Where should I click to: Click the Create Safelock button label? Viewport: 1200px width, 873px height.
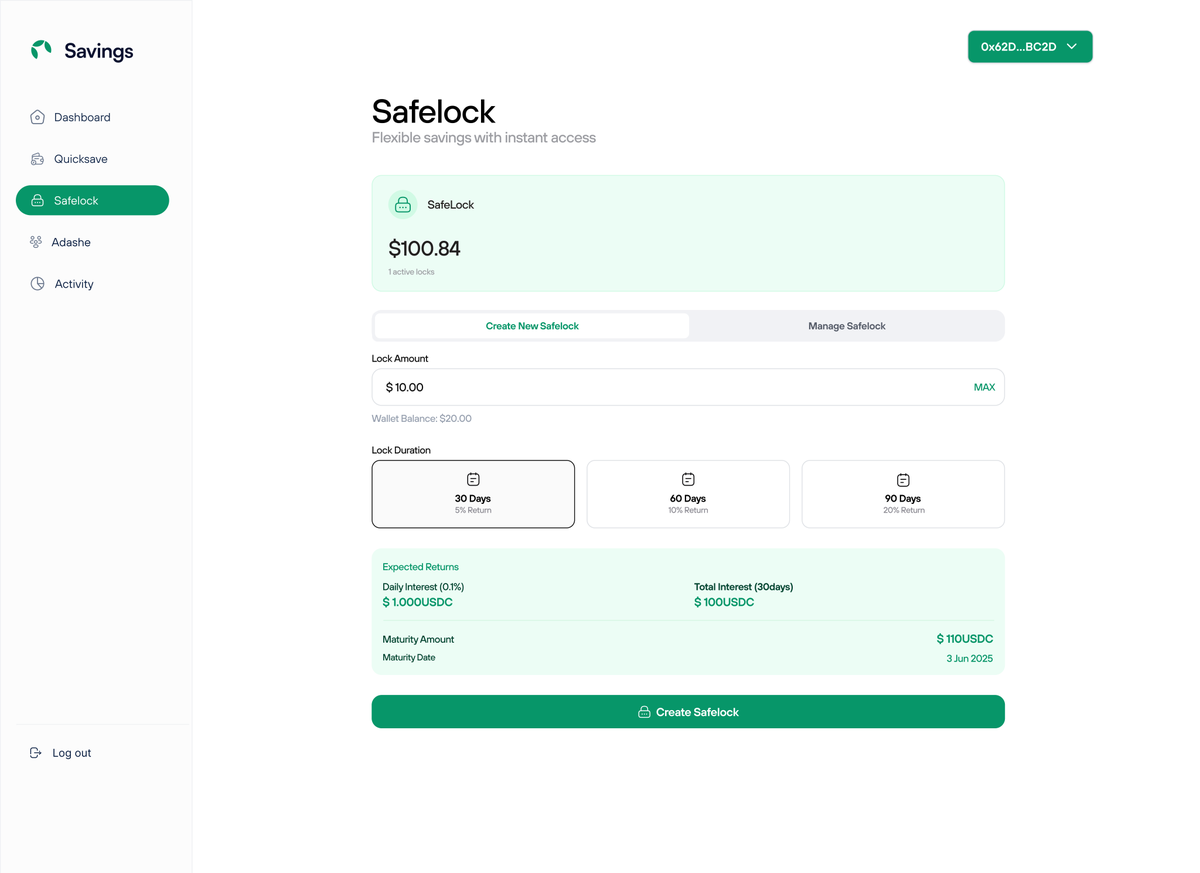697,712
